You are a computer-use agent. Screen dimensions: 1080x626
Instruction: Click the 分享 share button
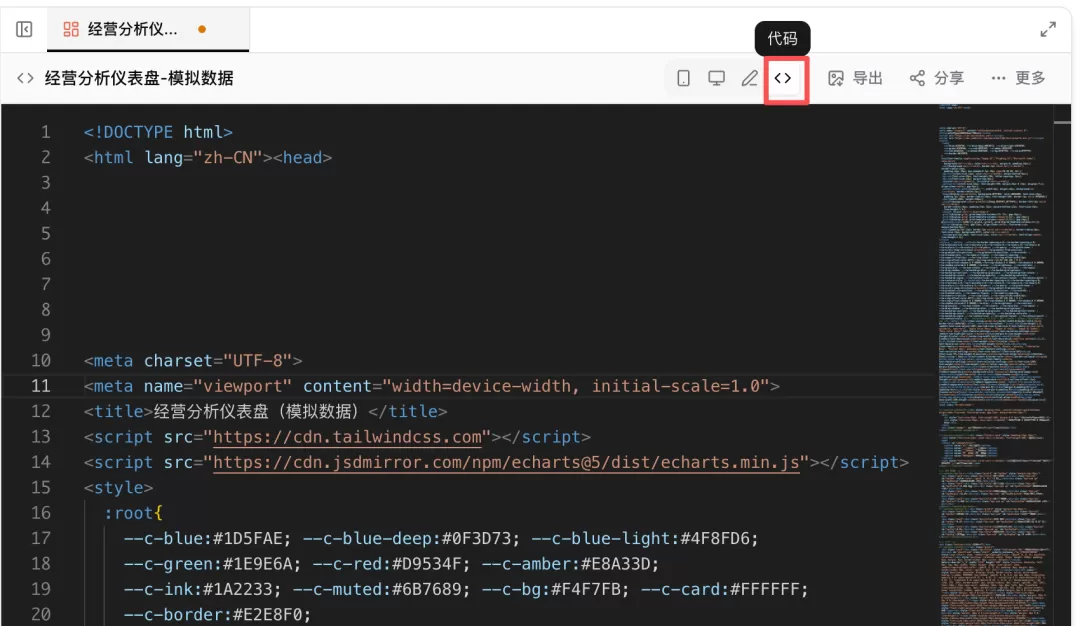click(937, 78)
